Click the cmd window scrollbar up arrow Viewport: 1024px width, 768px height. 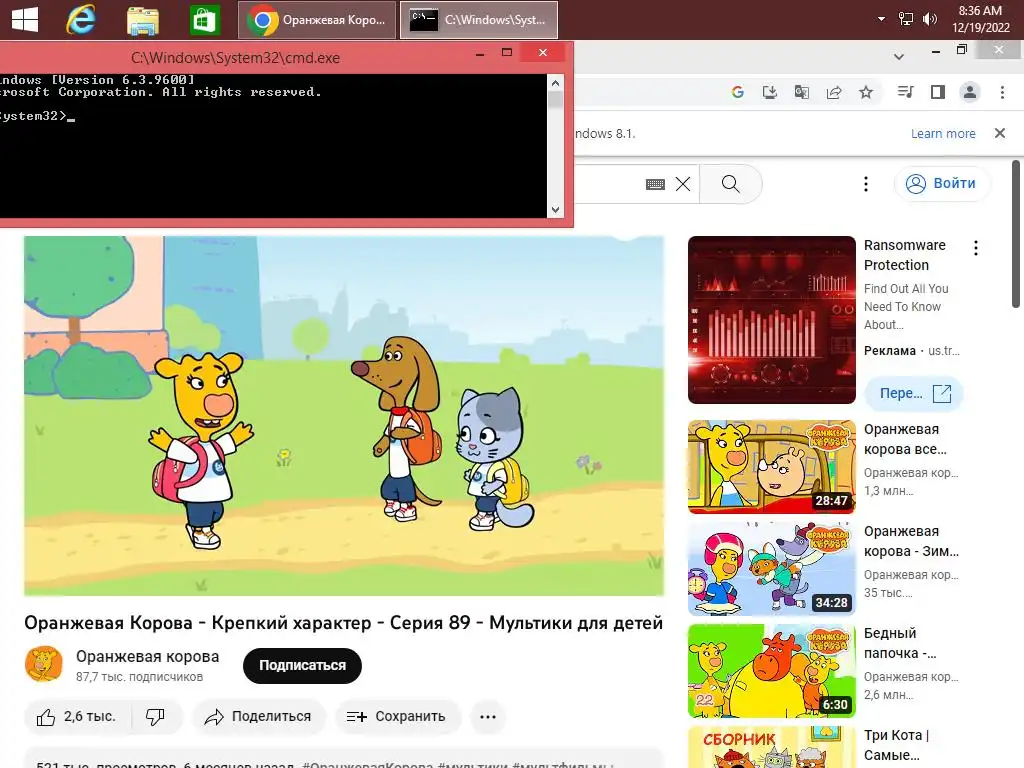coord(555,83)
